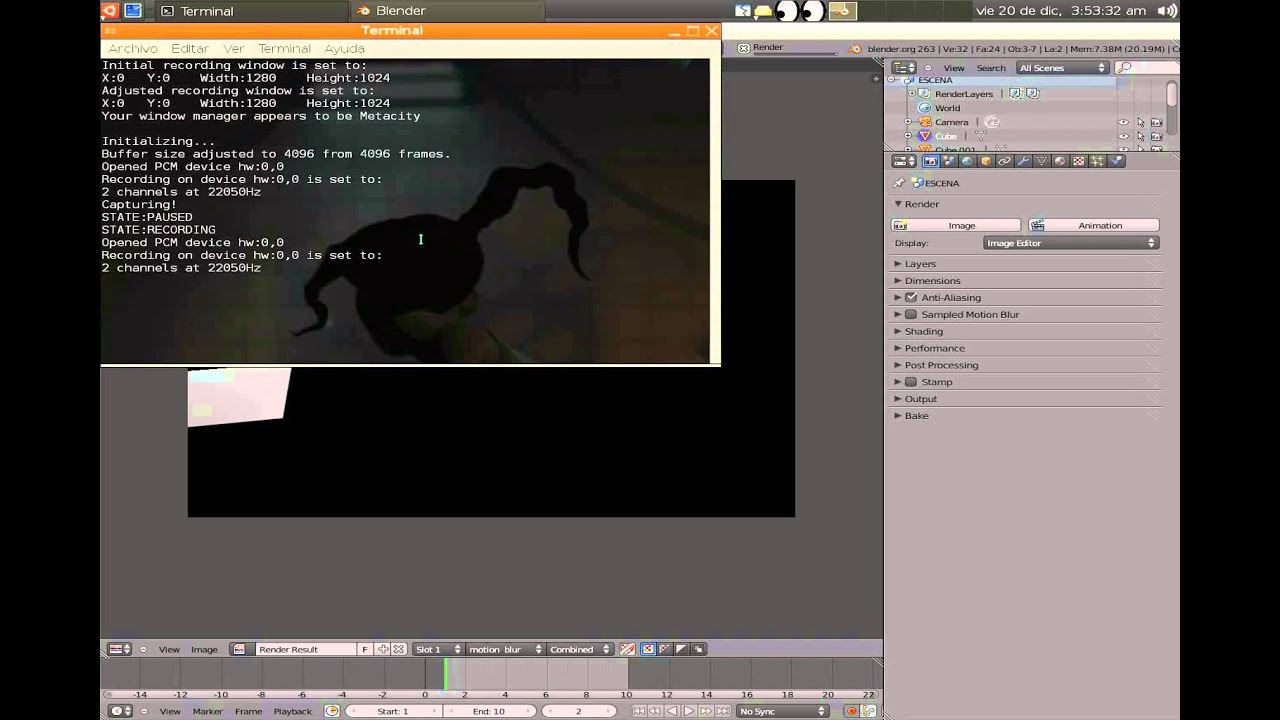Open the Ayuda menu in Terminal
The width and height of the screenshot is (1280, 720).
344,48
